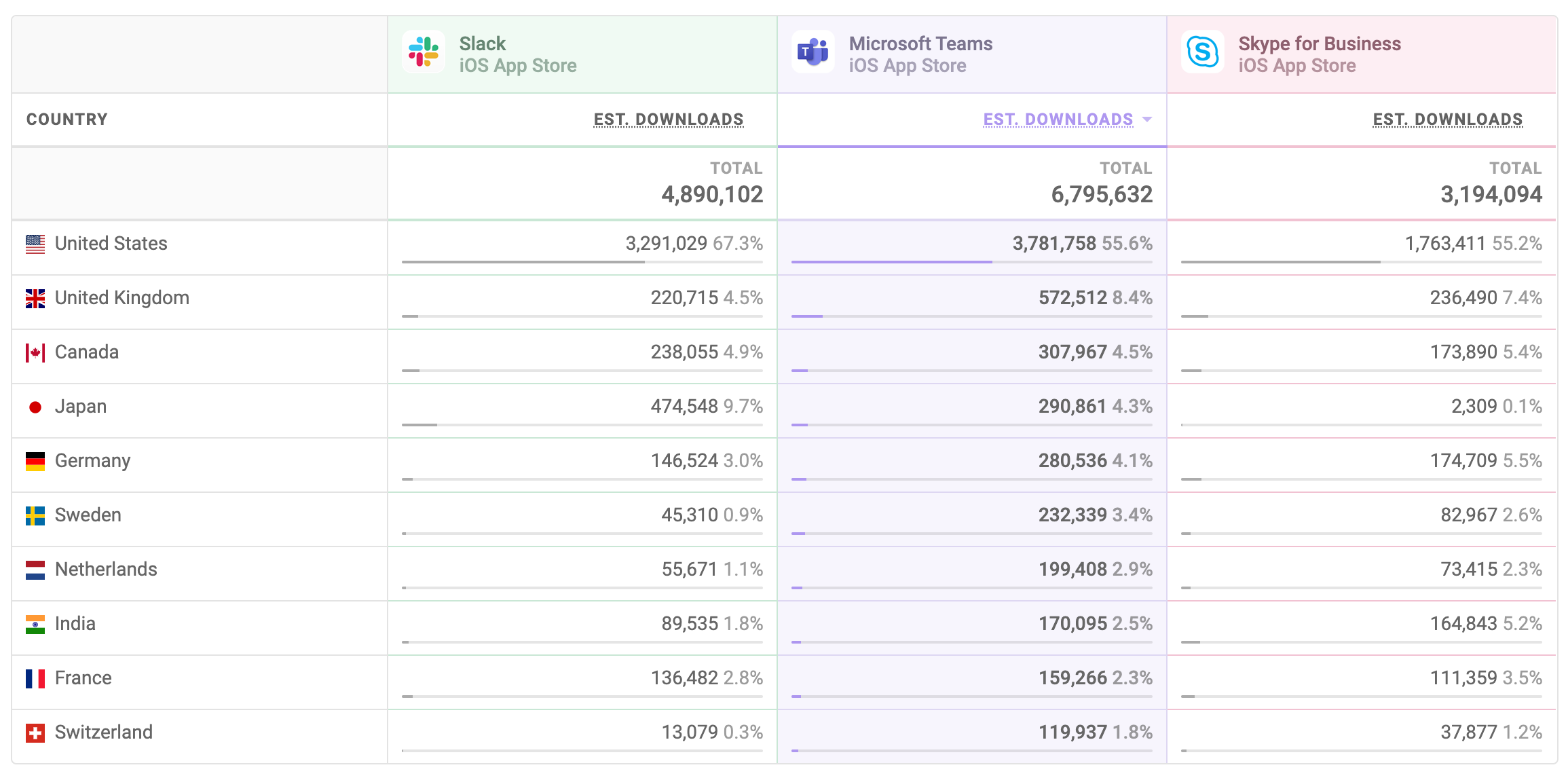
Task: Click Skype India downloads 164,843
Action: [1463, 623]
